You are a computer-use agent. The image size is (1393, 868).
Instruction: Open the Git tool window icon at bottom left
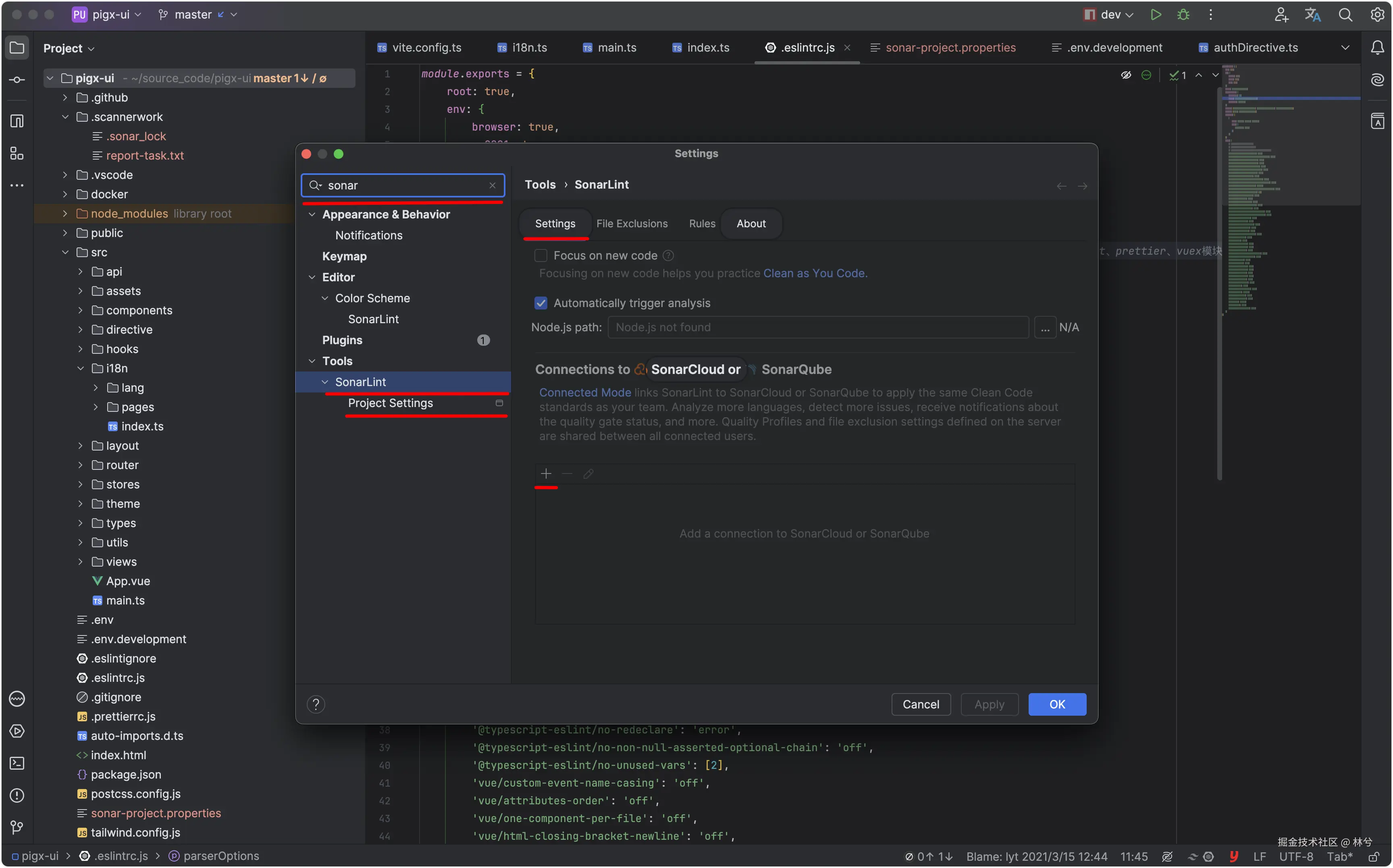(x=17, y=827)
